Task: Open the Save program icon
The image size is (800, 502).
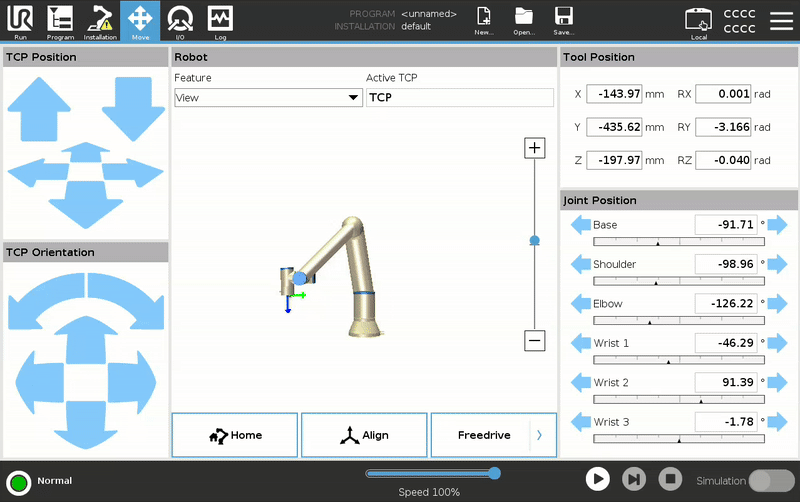Action: tap(563, 17)
